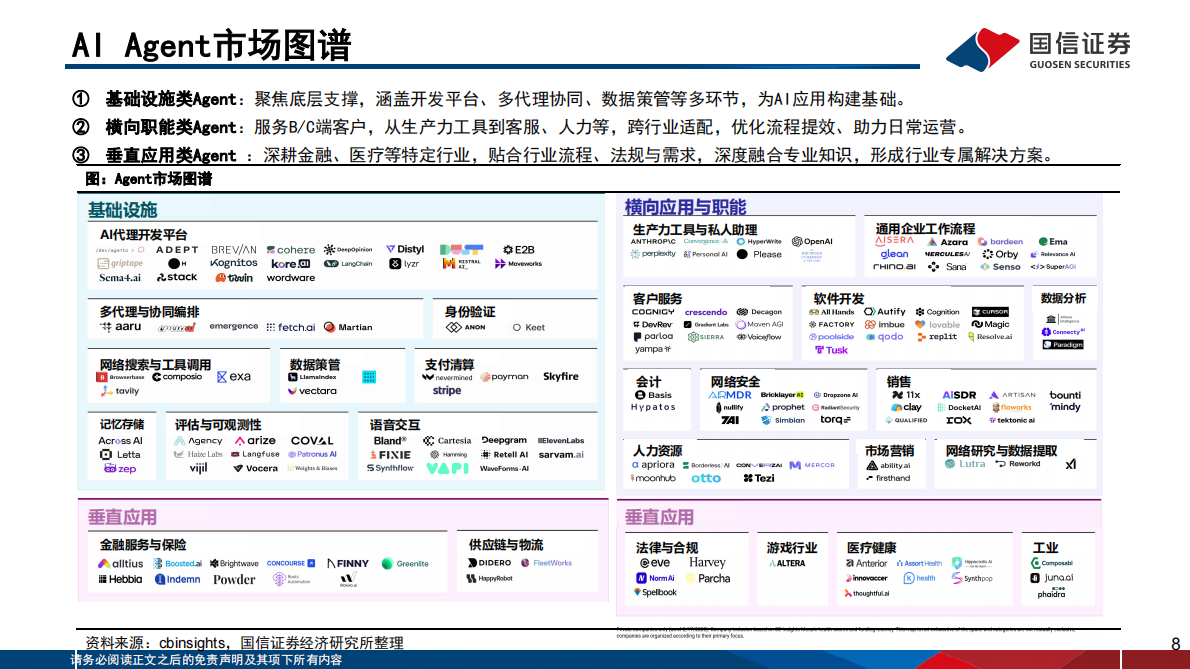Click the replit logo

tap(937, 337)
